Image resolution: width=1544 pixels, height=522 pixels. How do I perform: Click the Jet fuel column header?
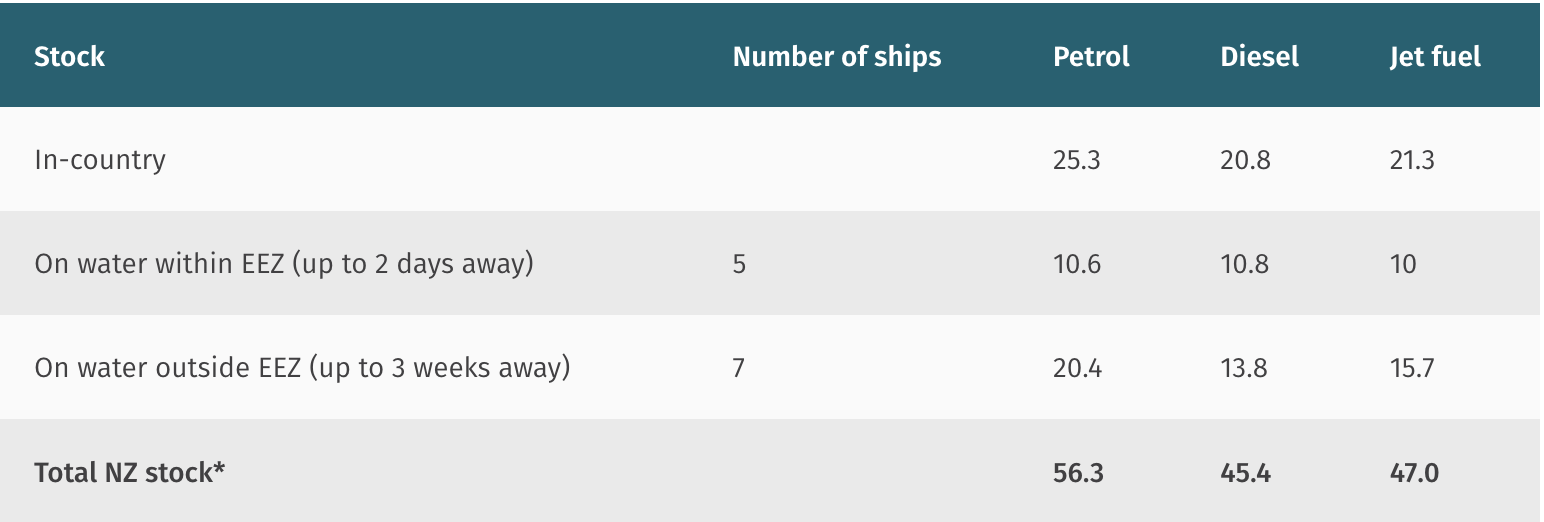[1435, 57]
